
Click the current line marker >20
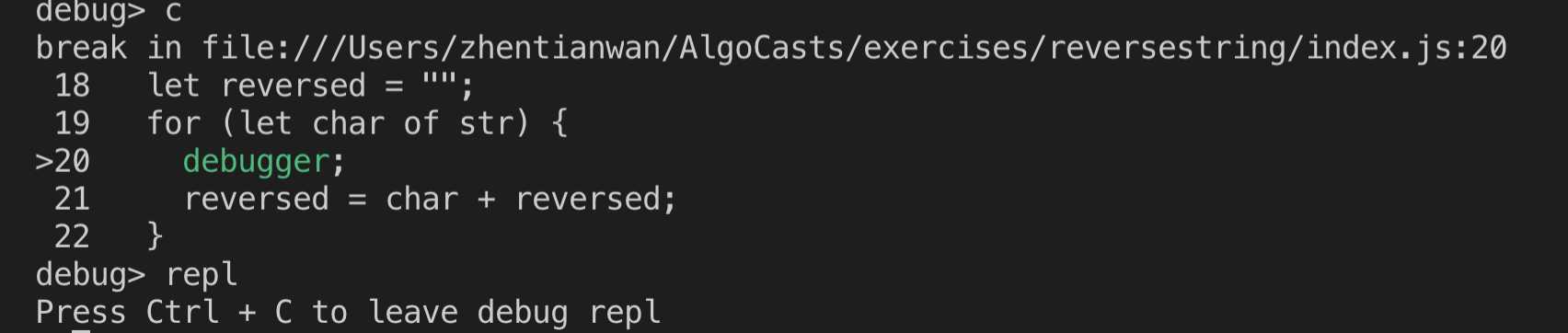click(63, 161)
